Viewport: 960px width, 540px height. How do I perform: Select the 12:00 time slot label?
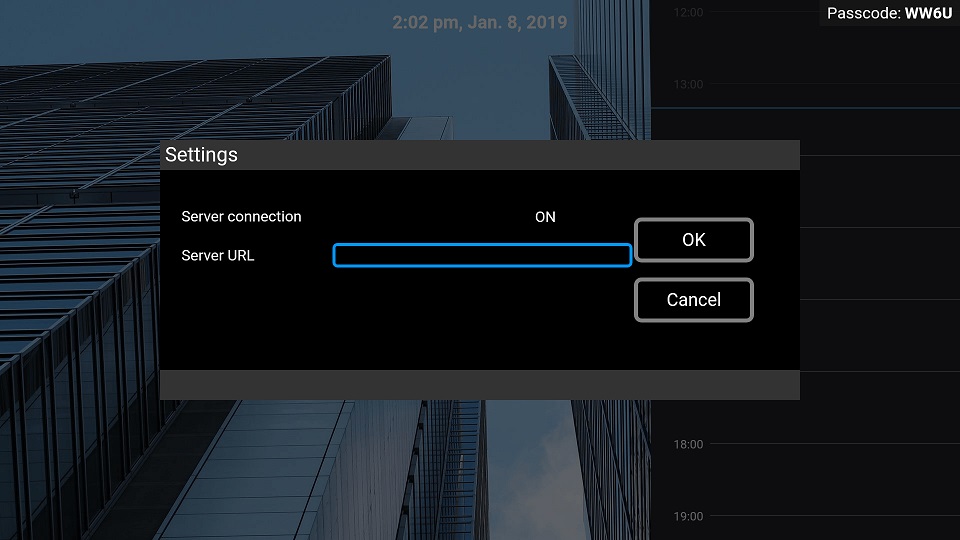[x=688, y=12]
